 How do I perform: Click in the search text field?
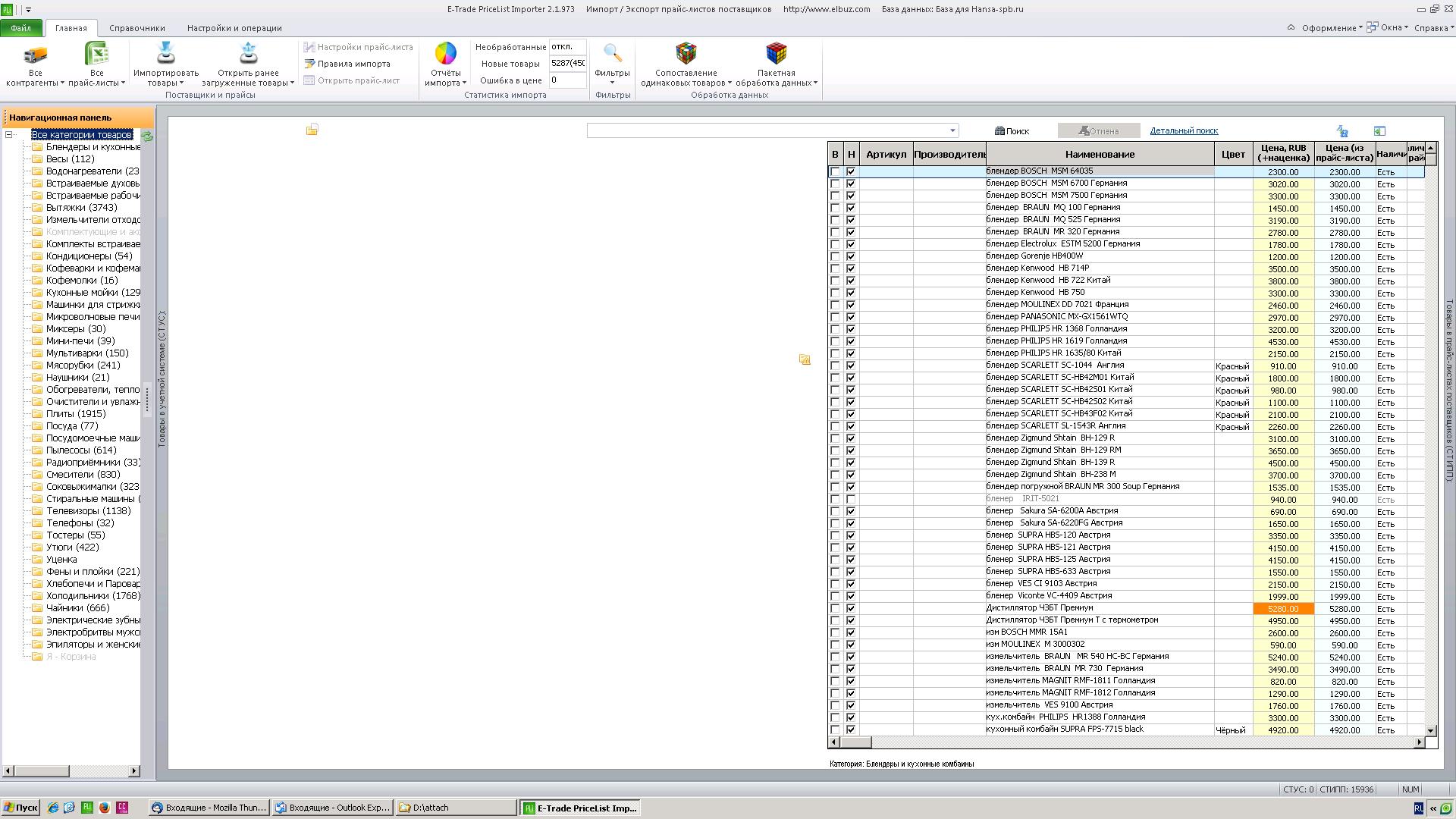tap(767, 131)
